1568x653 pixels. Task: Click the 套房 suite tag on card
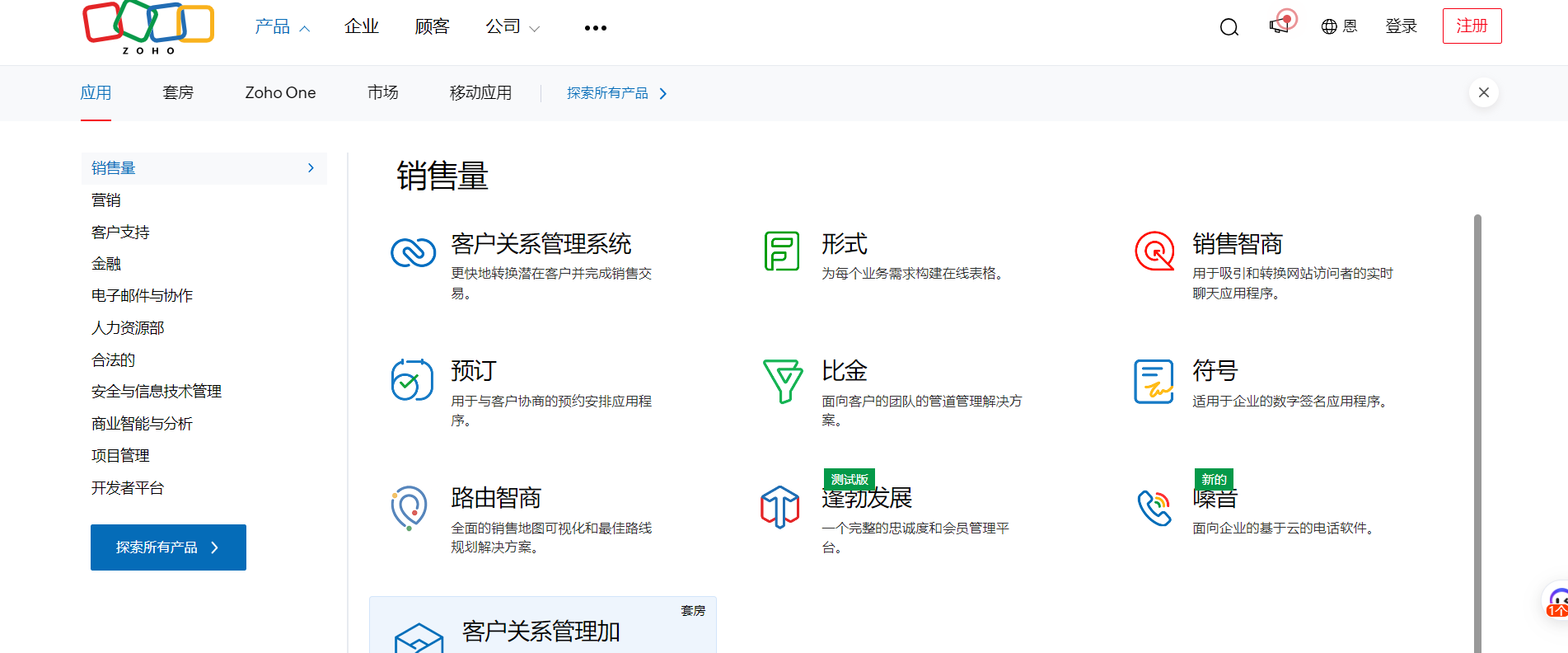tap(693, 611)
